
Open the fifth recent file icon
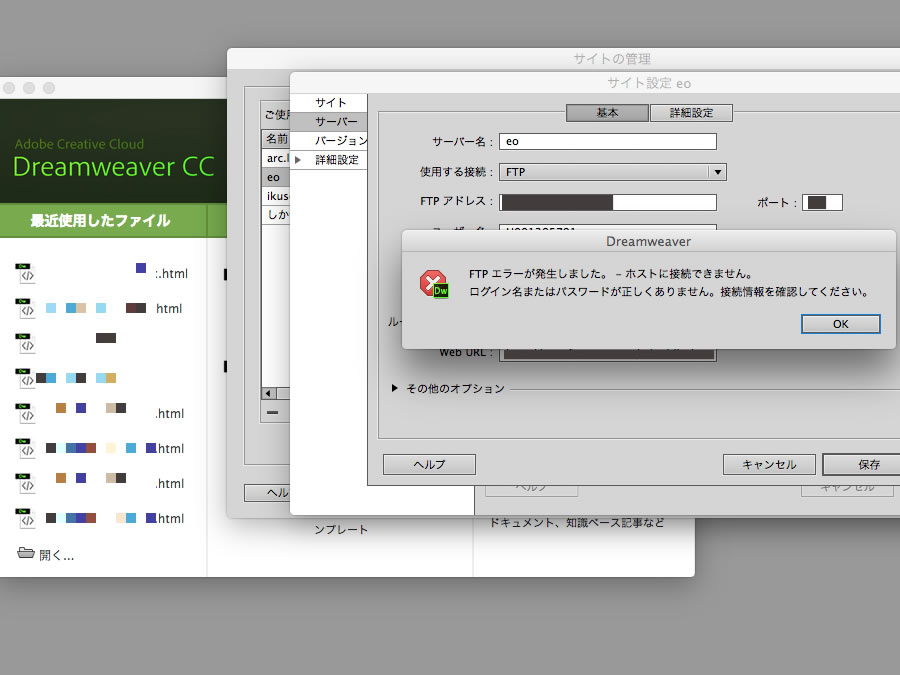25,413
